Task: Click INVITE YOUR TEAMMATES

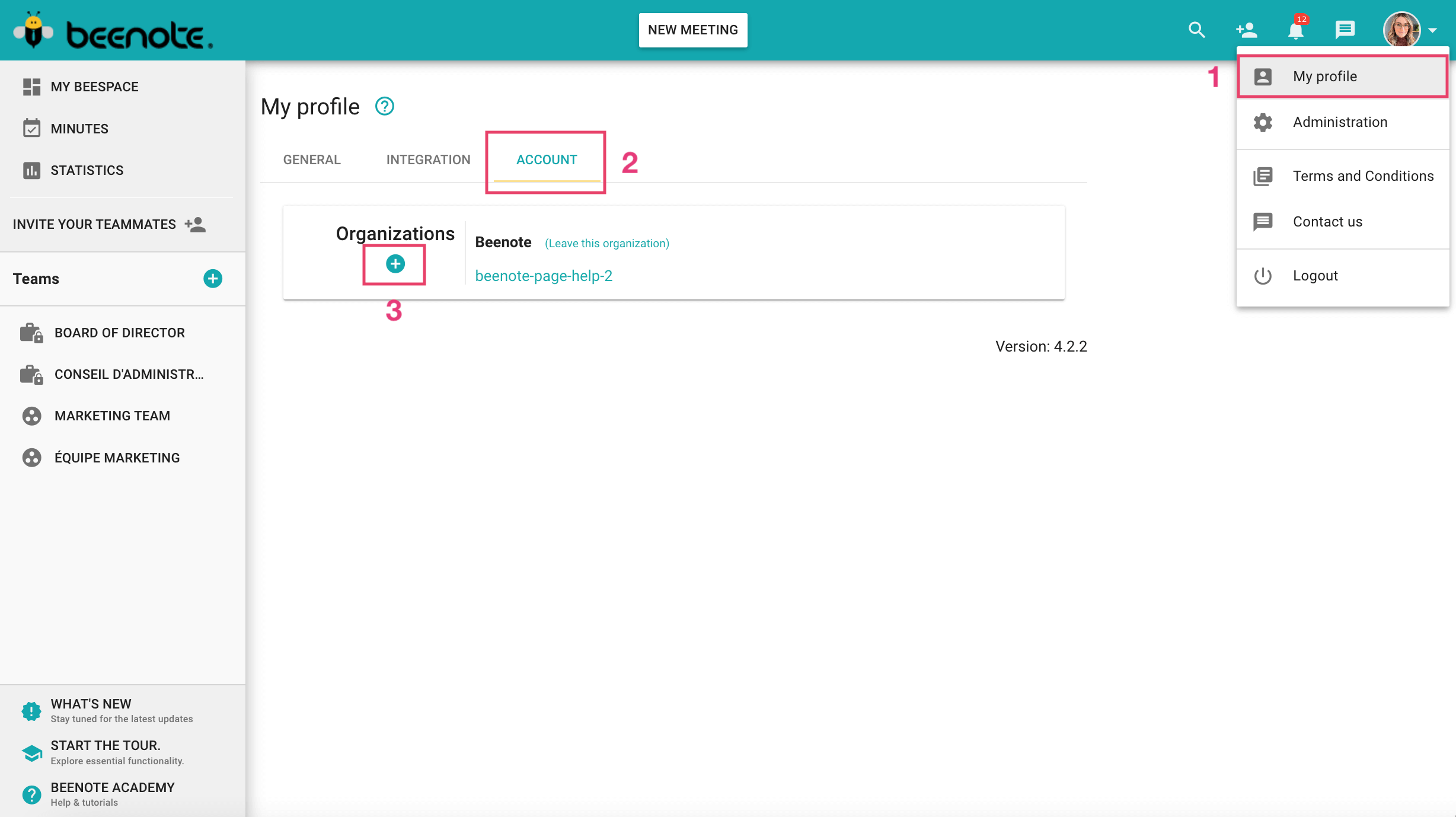Action: [x=94, y=224]
